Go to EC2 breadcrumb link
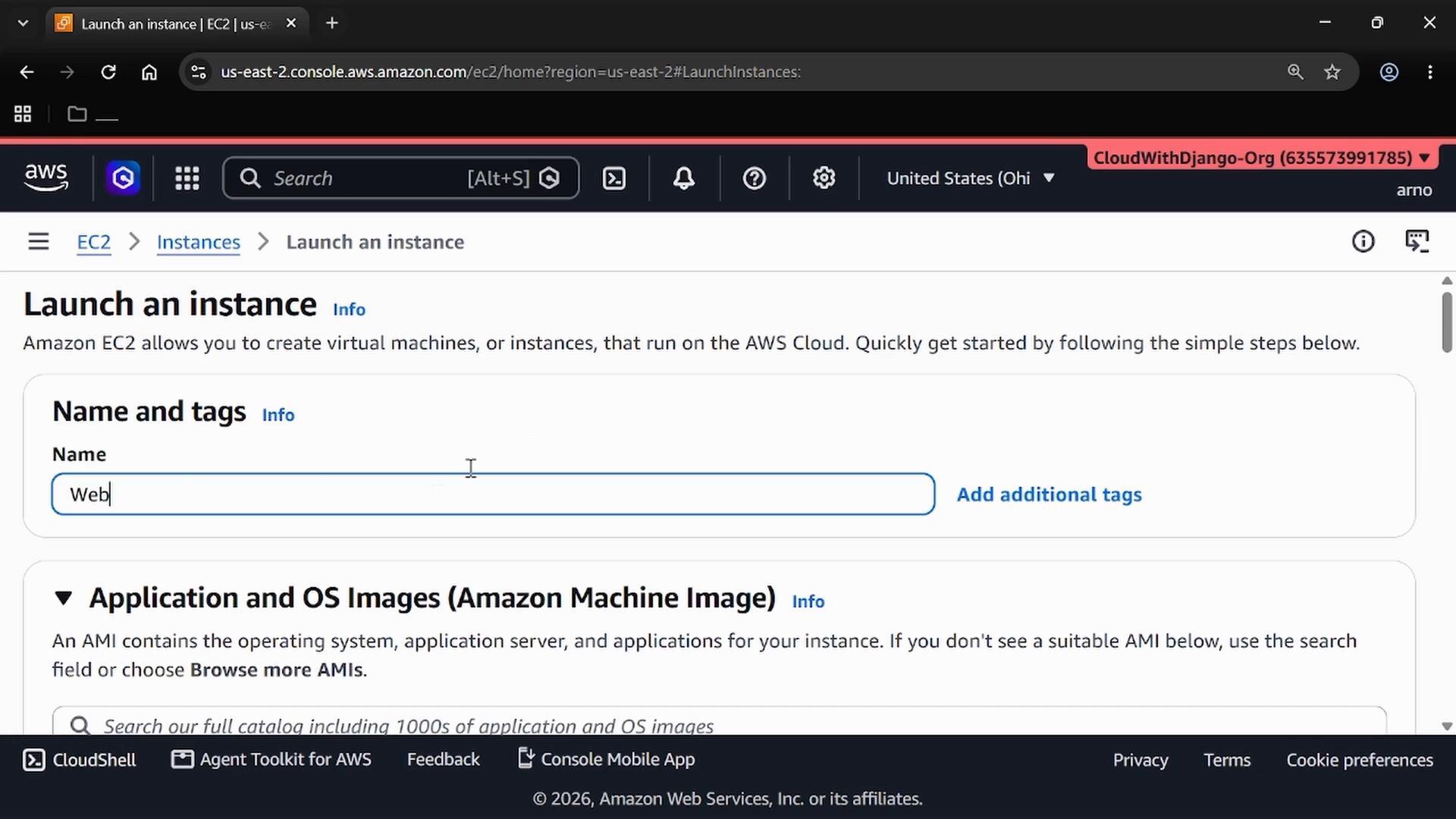Image resolution: width=1456 pixels, height=819 pixels. tap(94, 242)
